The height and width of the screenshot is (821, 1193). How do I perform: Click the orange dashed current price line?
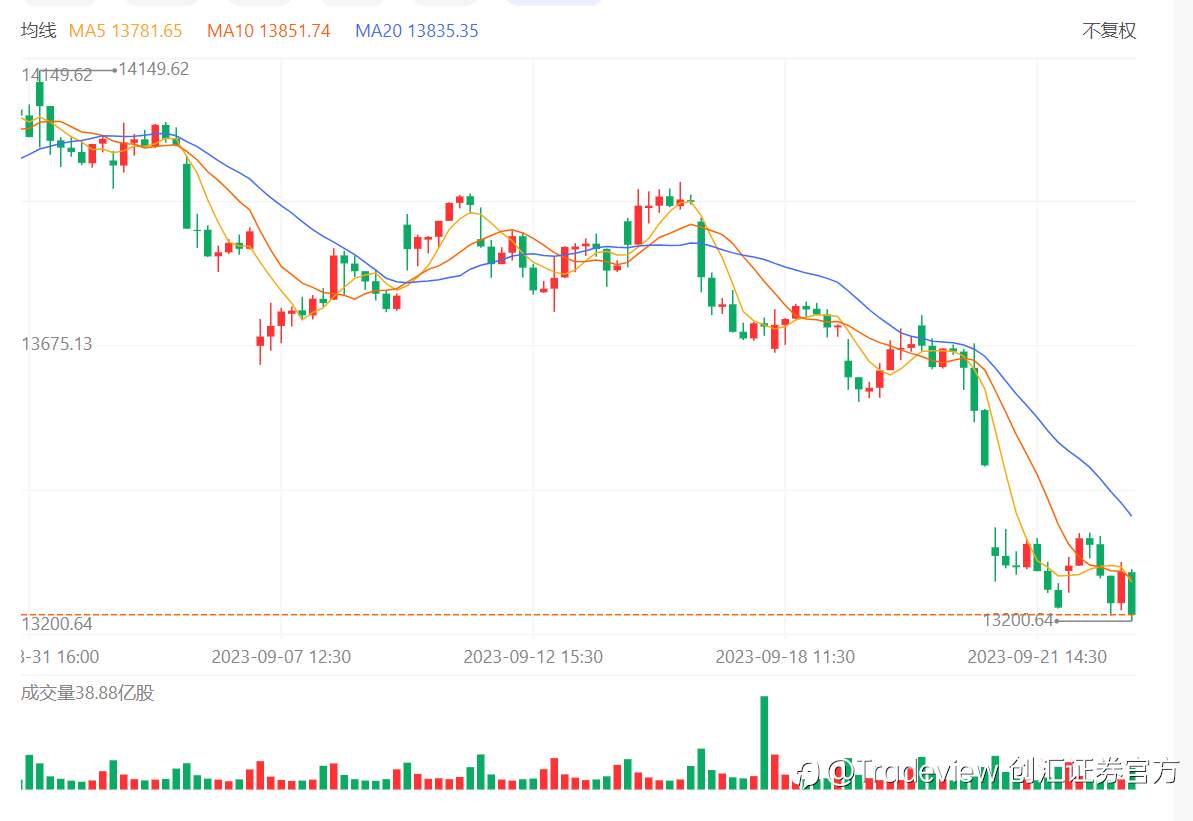pos(578,614)
